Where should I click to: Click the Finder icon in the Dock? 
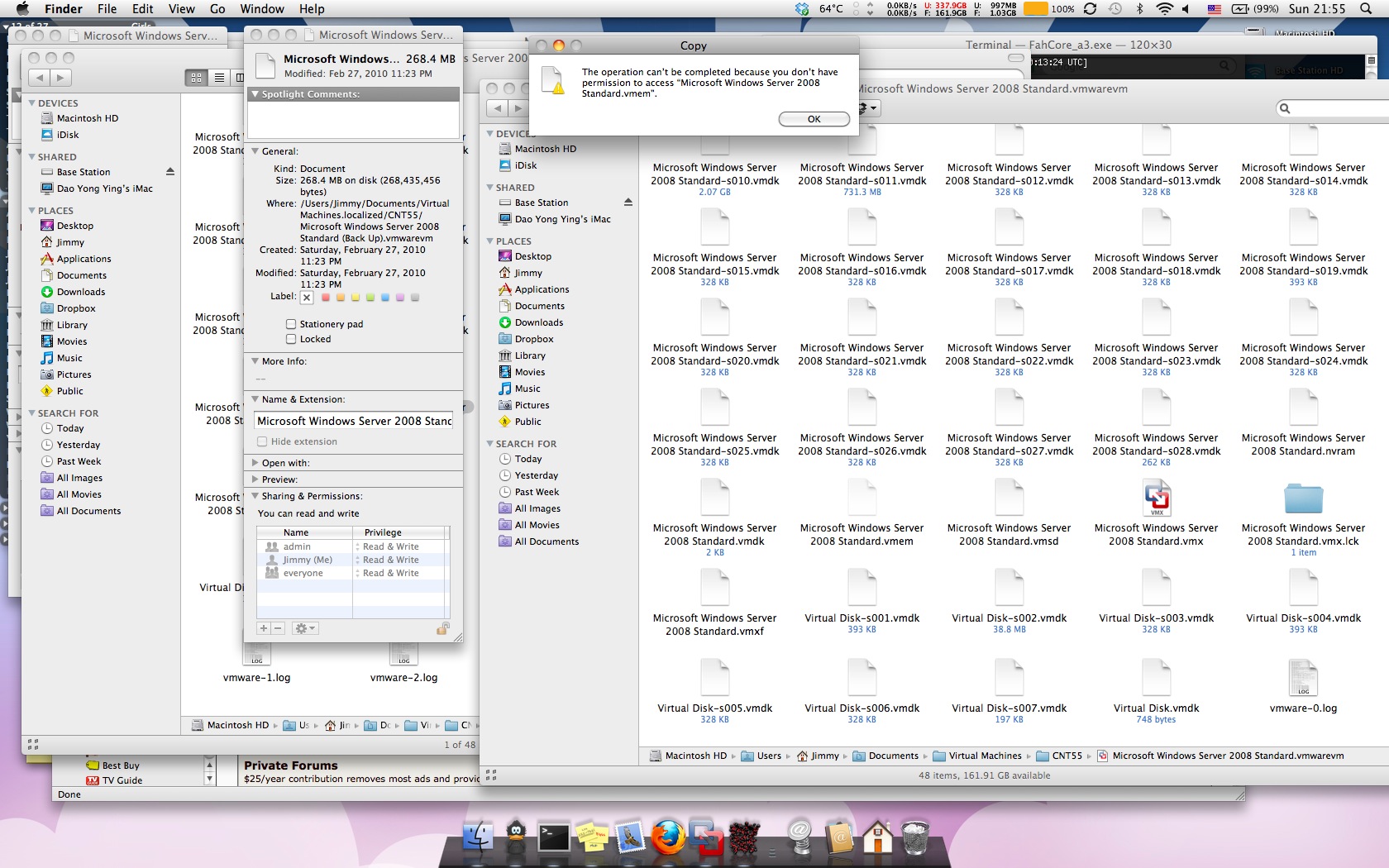point(478,837)
